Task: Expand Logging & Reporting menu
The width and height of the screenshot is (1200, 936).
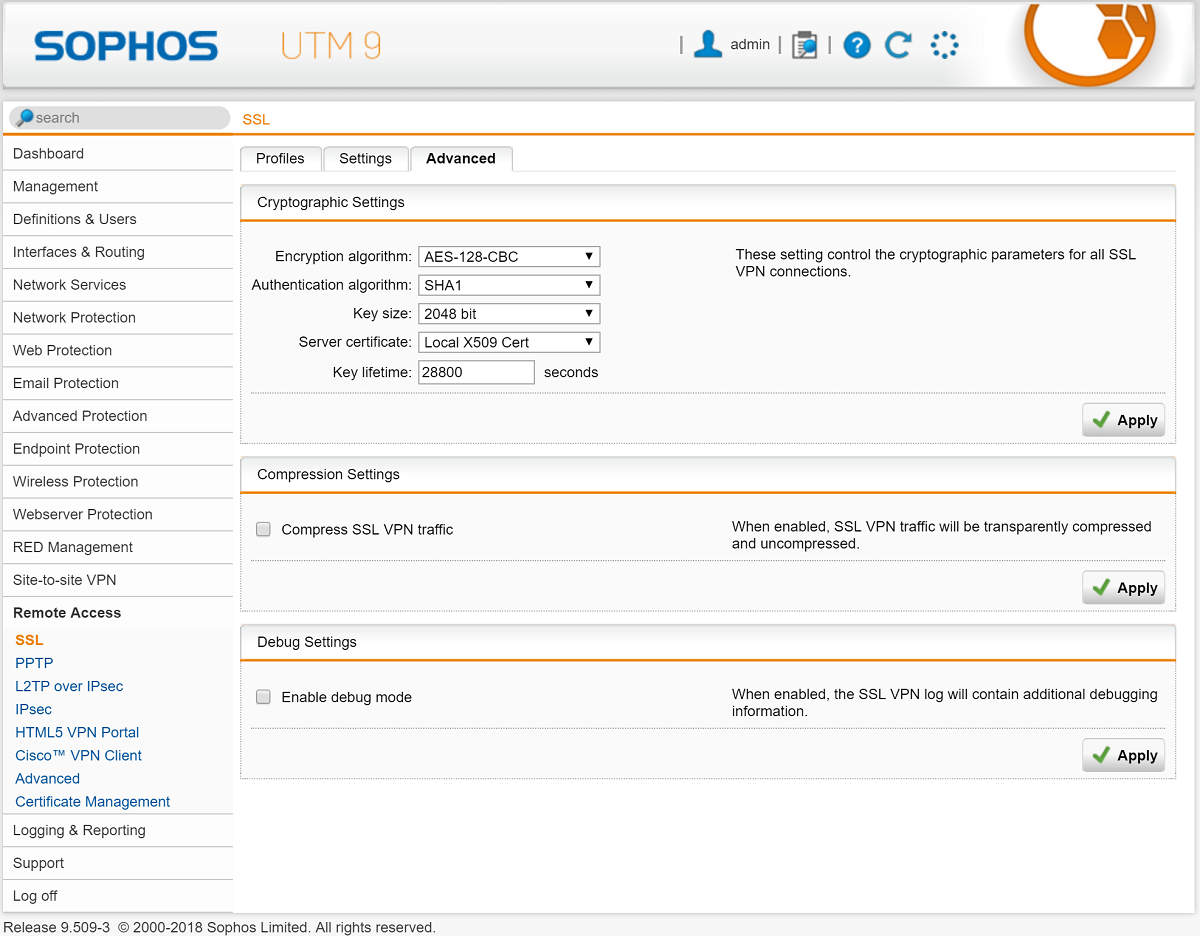Action: [x=118, y=831]
